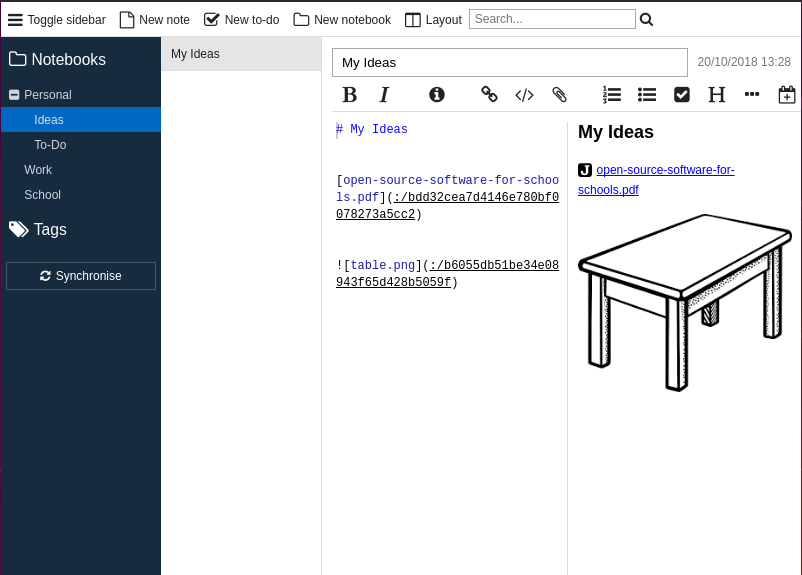802x575 pixels.
Task: Apply italic formatting in the editor toolbar
Action: tap(384, 95)
